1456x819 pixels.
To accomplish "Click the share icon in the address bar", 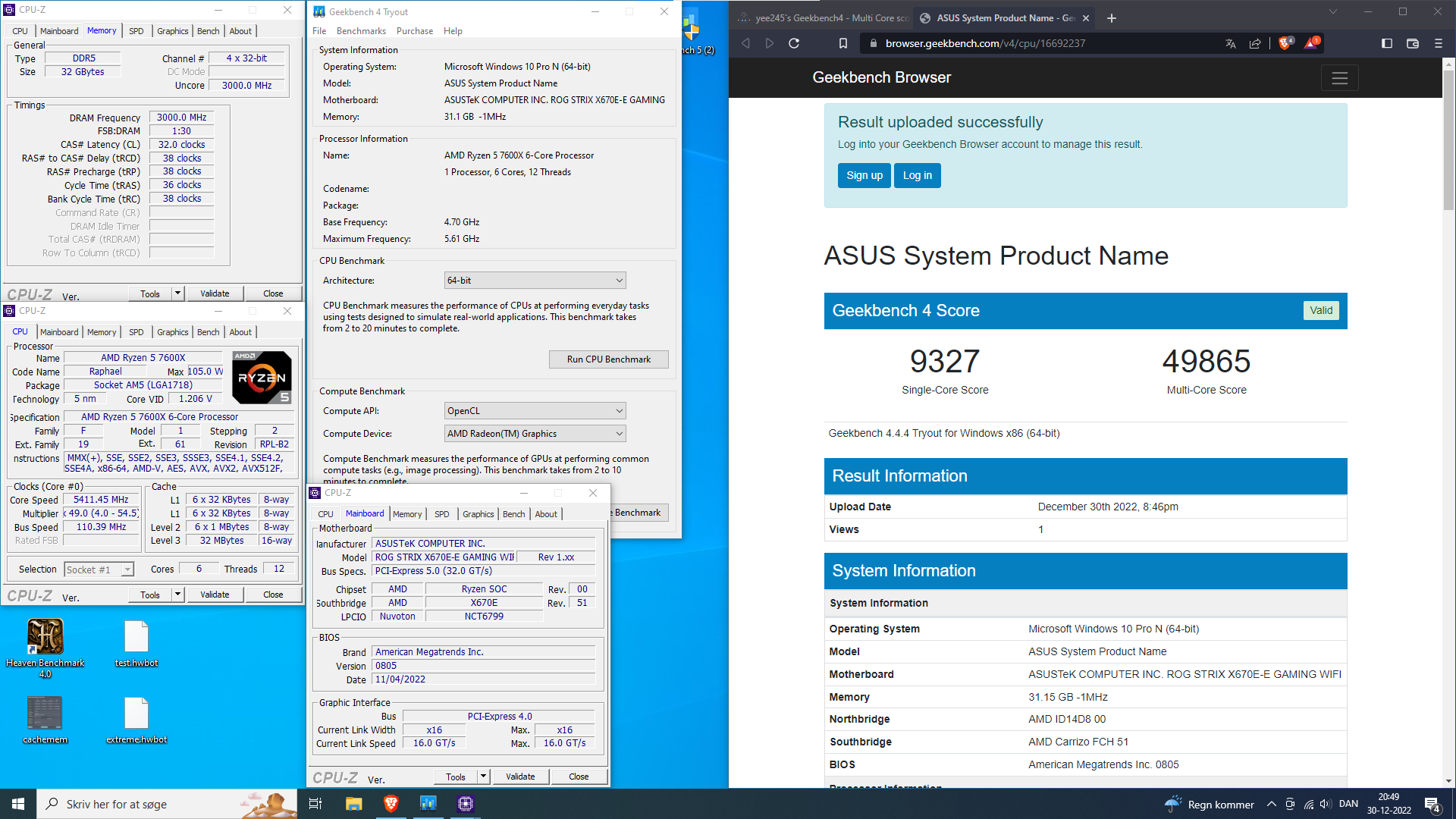I will point(1255,43).
